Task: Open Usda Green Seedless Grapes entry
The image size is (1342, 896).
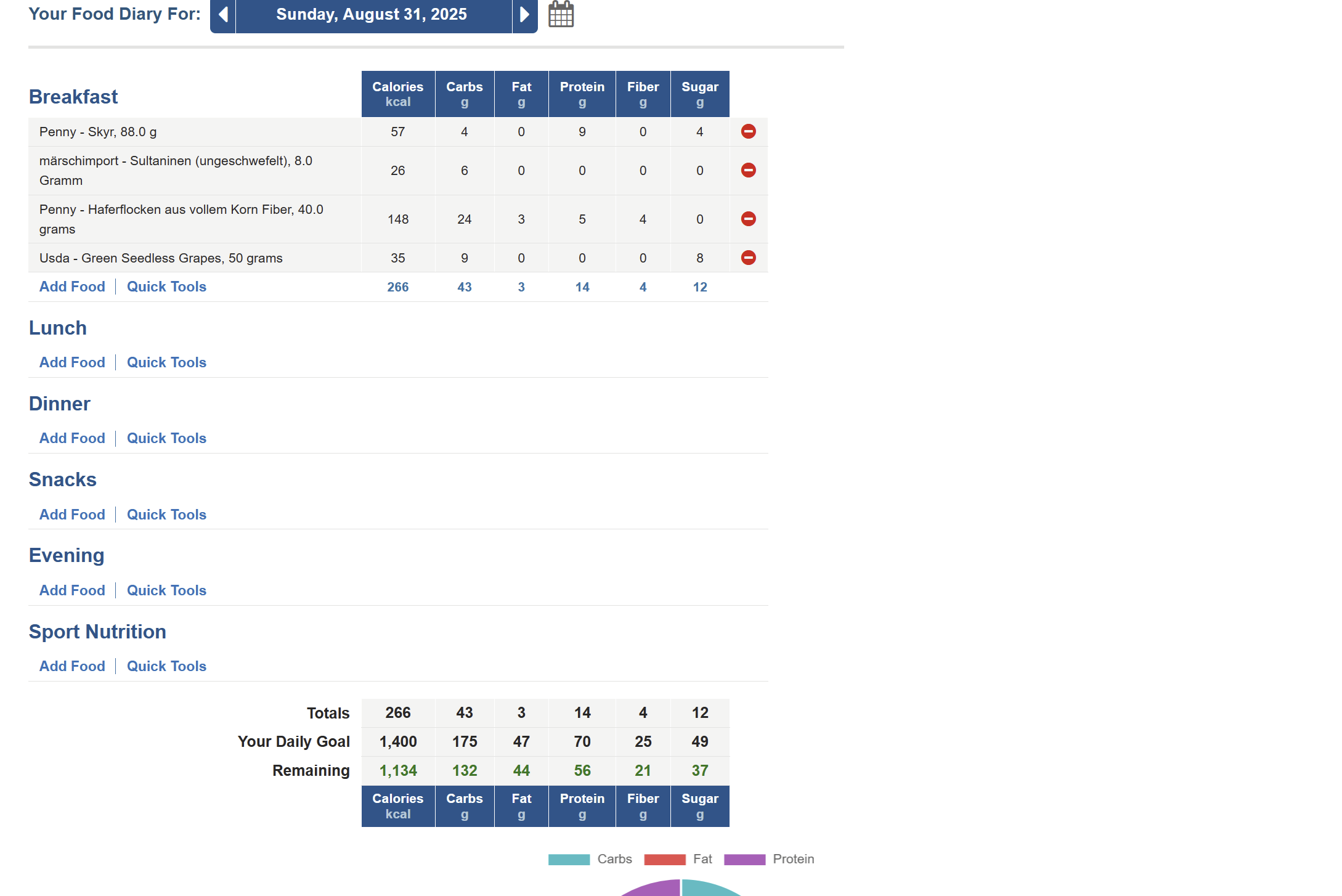Action: 161,259
